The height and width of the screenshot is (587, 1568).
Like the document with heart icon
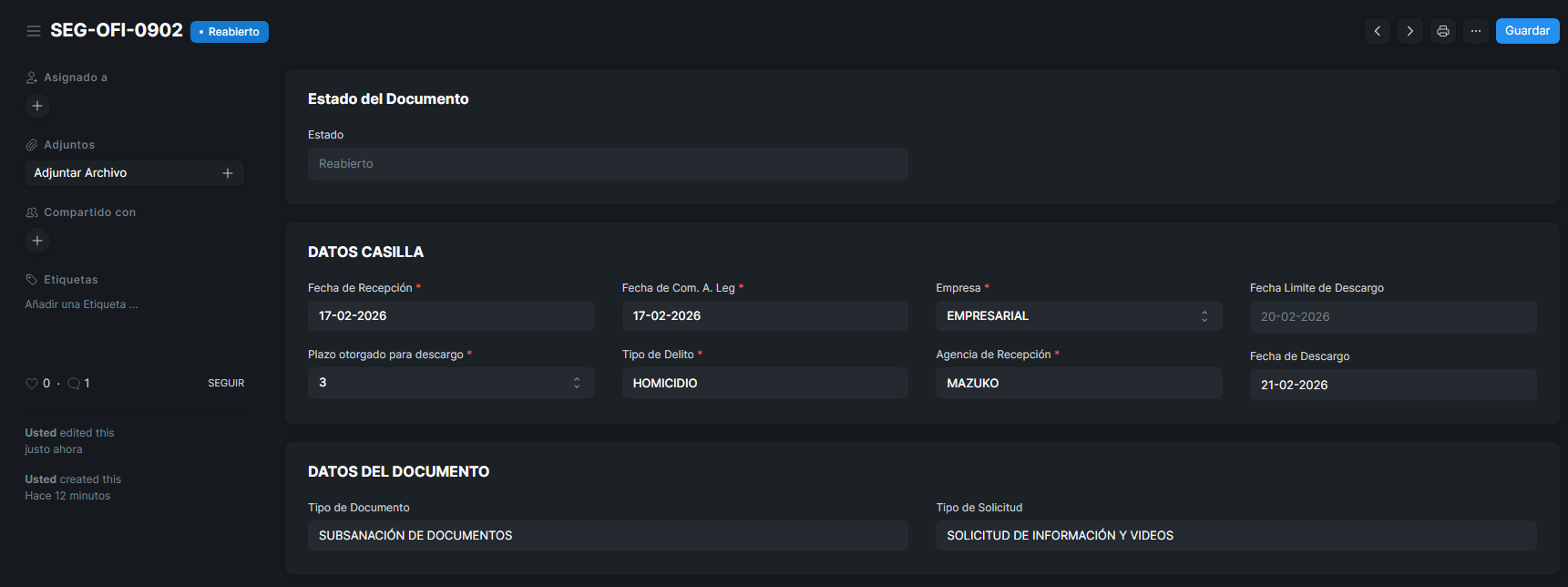[x=32, y=384]
